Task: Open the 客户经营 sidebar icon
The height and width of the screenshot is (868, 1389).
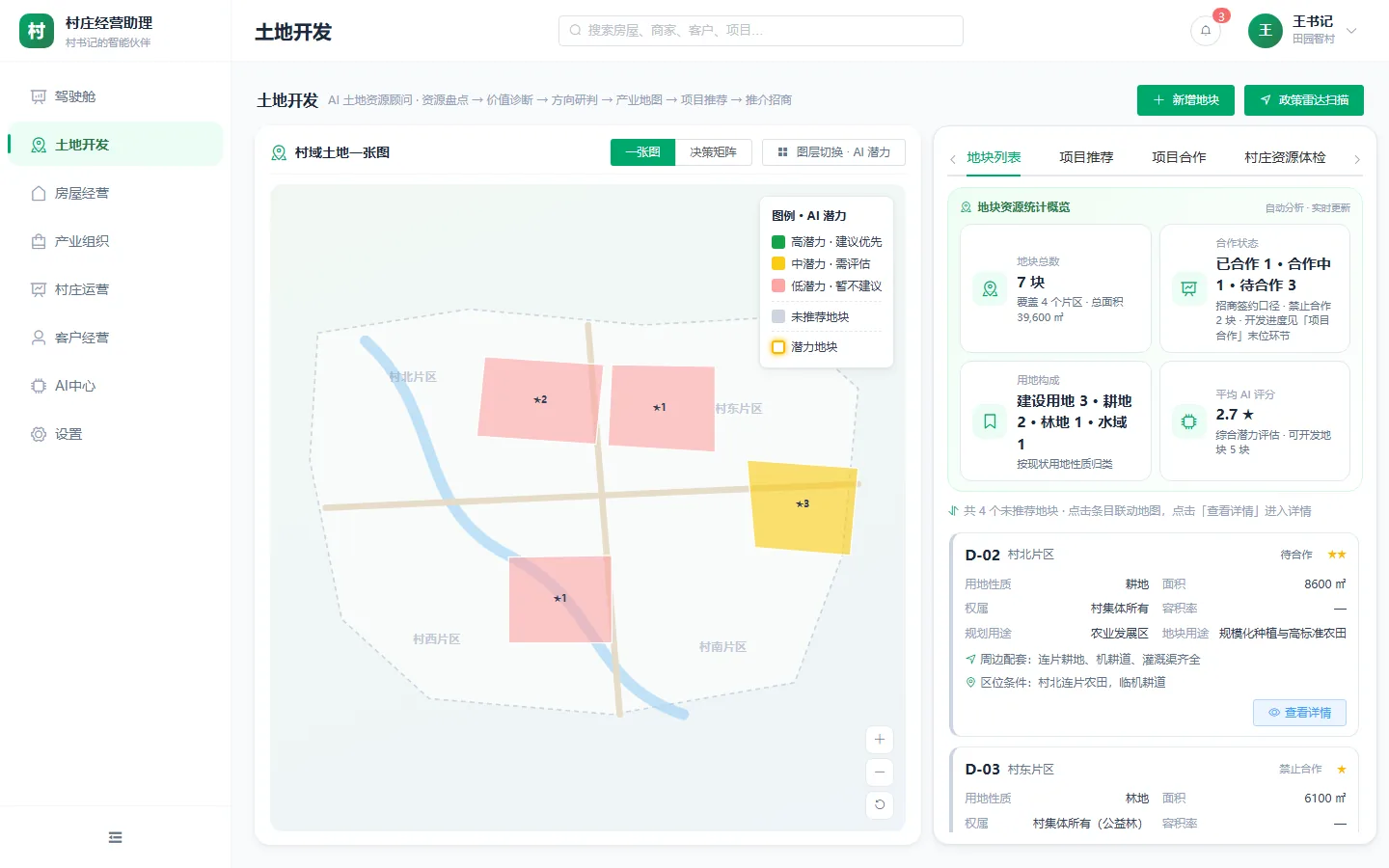Action: coord(39,338)
